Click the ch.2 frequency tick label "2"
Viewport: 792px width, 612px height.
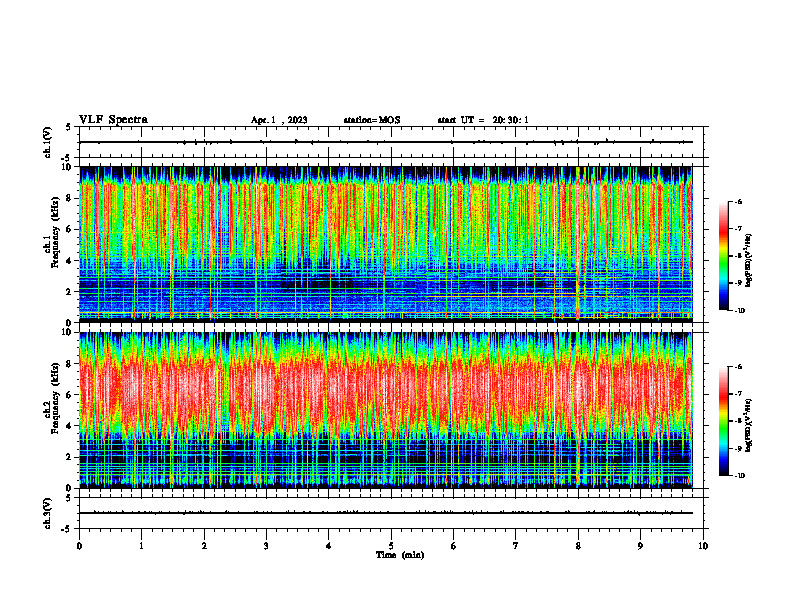tap(70, 457)
